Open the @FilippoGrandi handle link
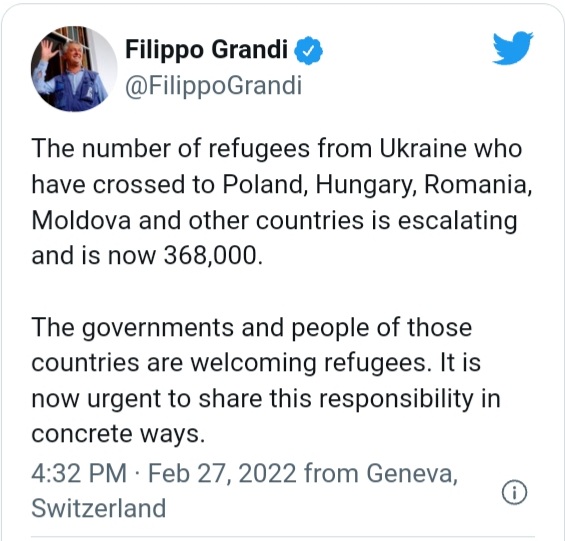 click(213, 87)
